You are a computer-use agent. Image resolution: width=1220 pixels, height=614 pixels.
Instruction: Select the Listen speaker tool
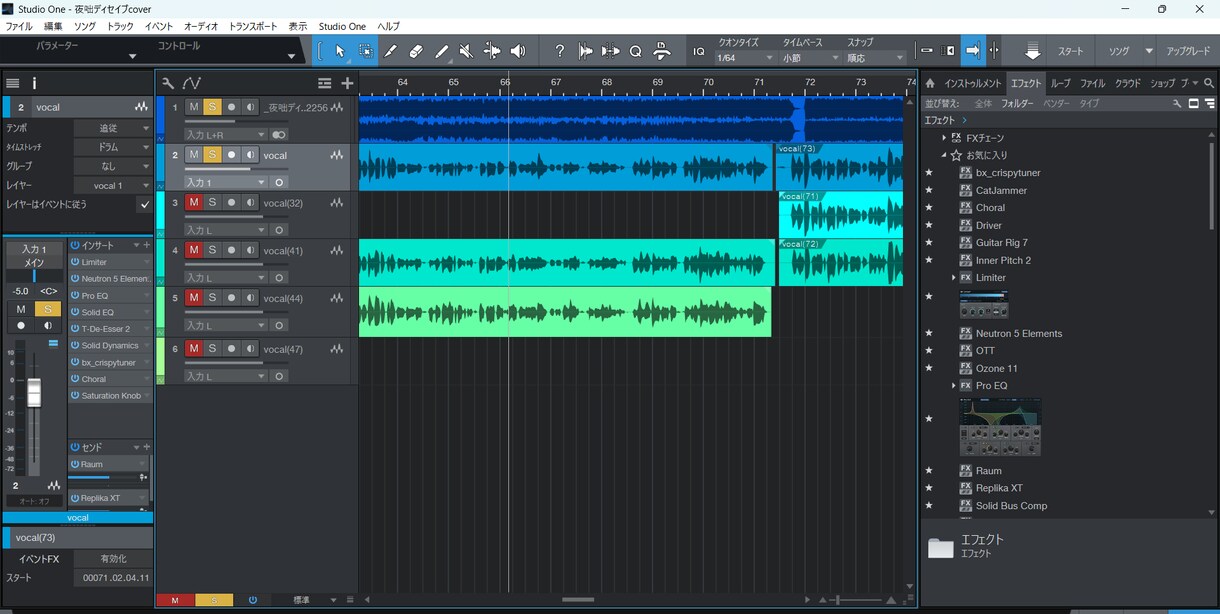[517, 51]
